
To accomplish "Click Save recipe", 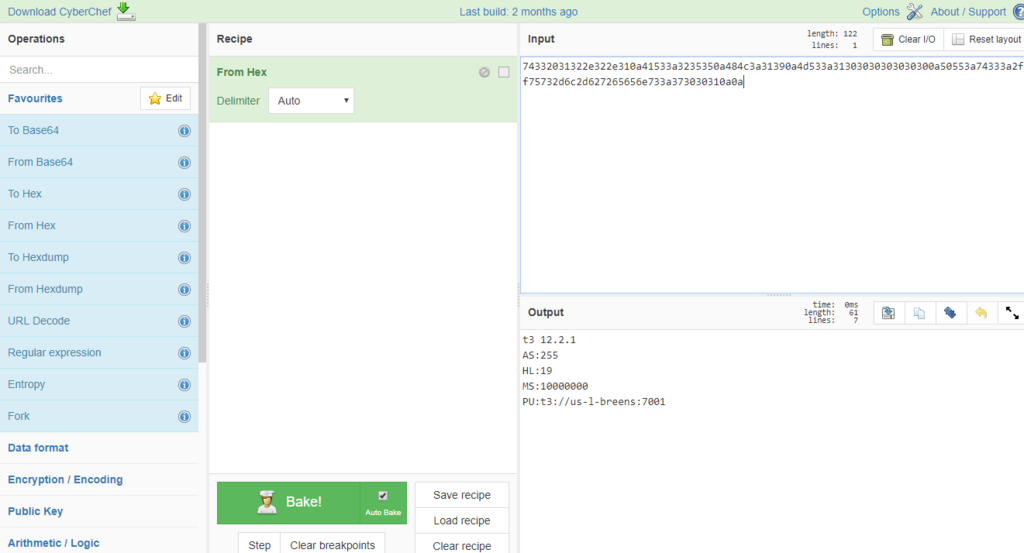I will pos(462,495).
